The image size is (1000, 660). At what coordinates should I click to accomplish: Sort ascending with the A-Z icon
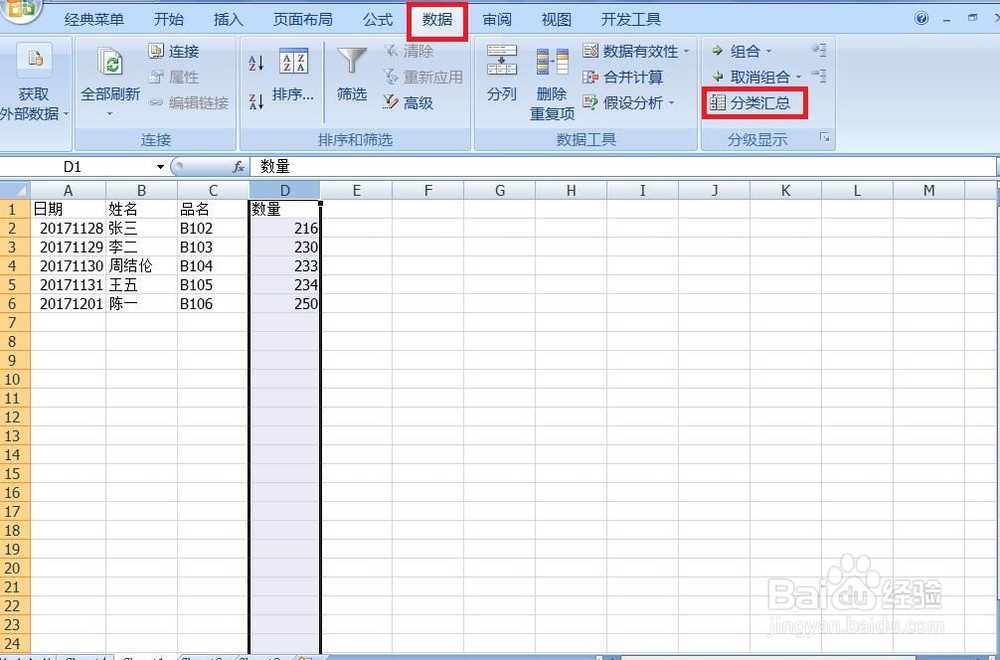(x=256, y=62)
